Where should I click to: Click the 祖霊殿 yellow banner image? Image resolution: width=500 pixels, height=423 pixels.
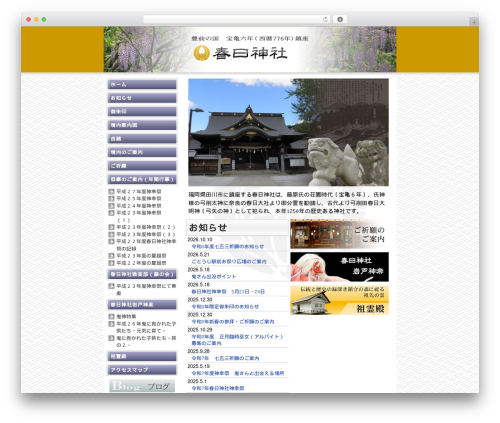(339, 300)
